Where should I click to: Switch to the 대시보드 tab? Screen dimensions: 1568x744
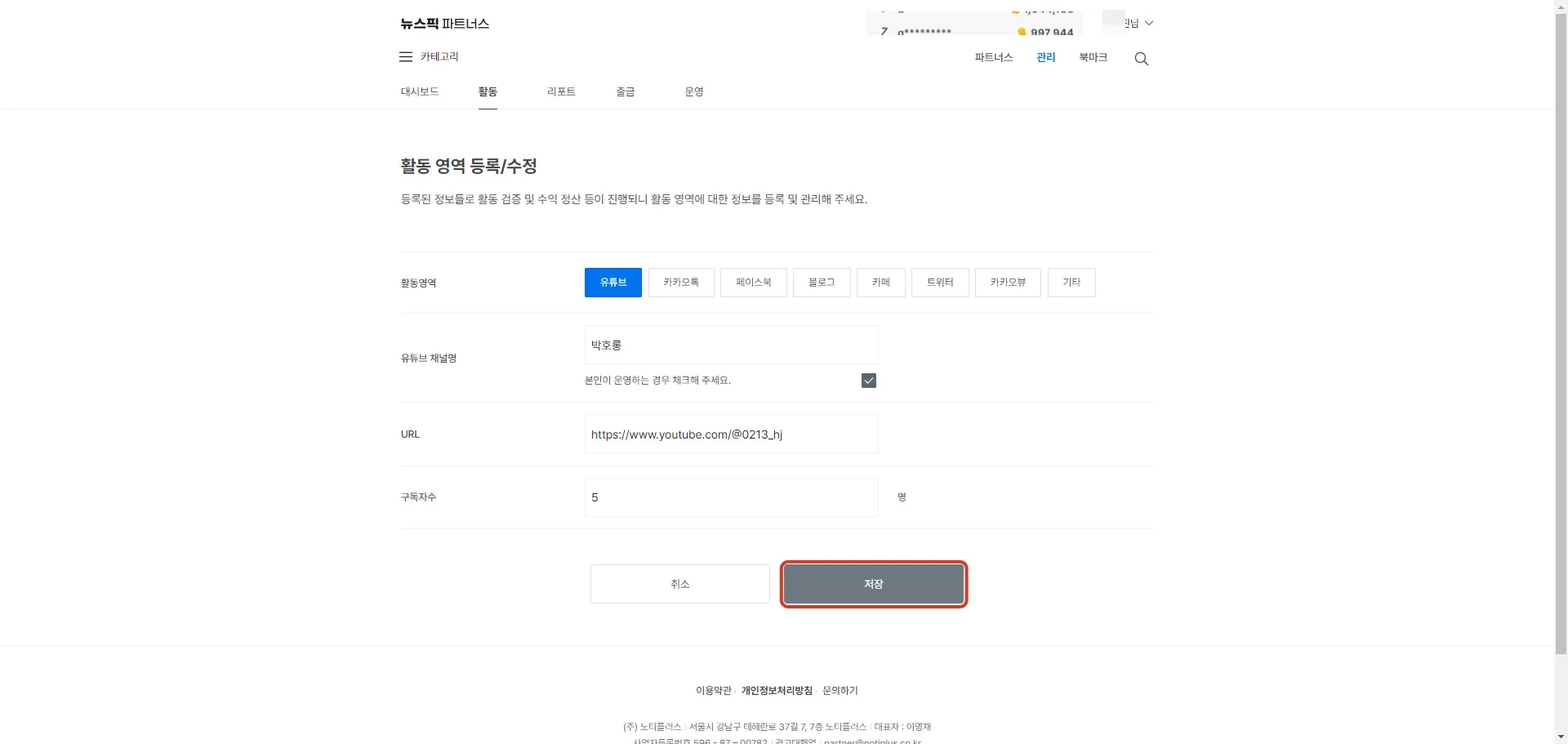(x=420, y=91)
